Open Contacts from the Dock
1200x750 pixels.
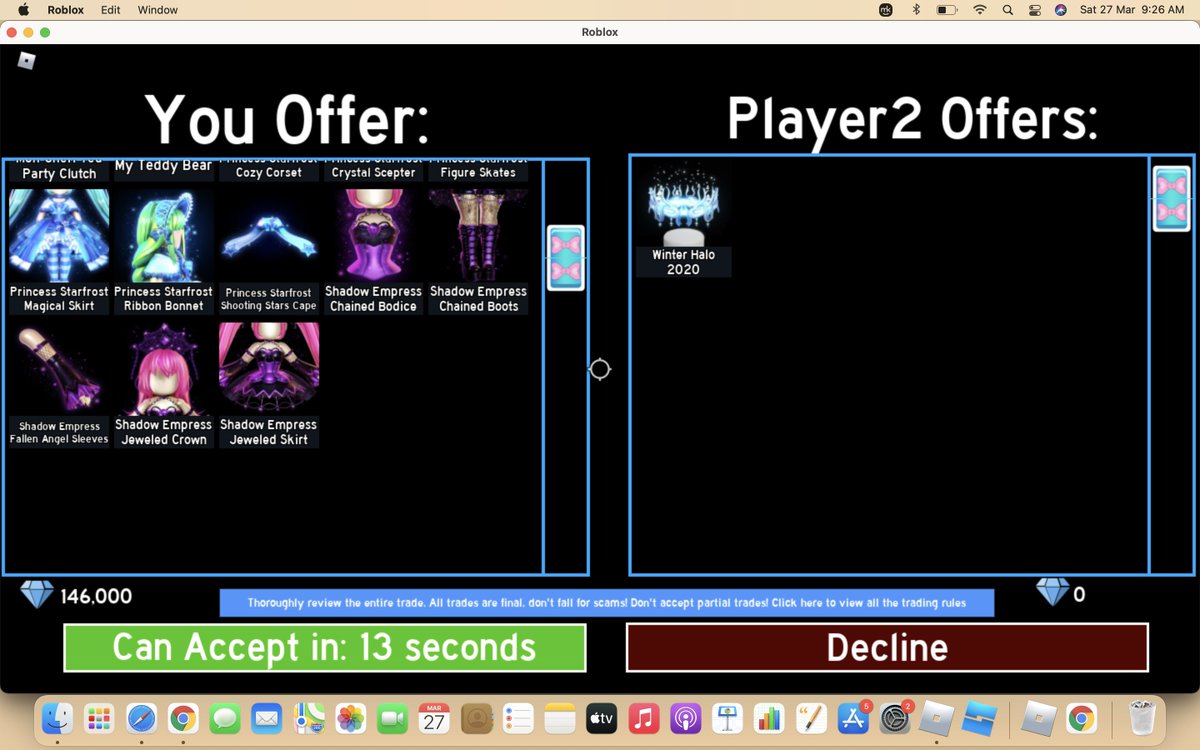477,718
